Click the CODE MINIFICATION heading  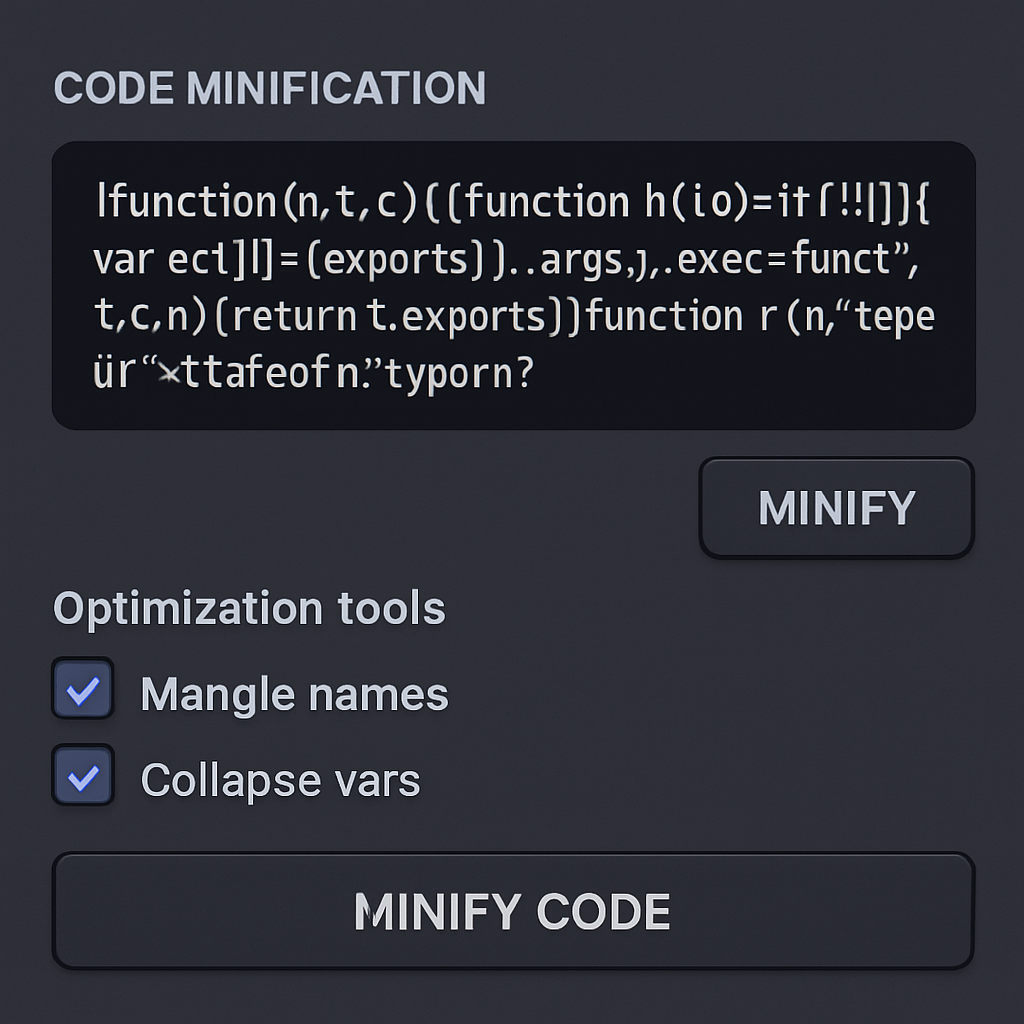pyautogui.click(x=270, y=89)
